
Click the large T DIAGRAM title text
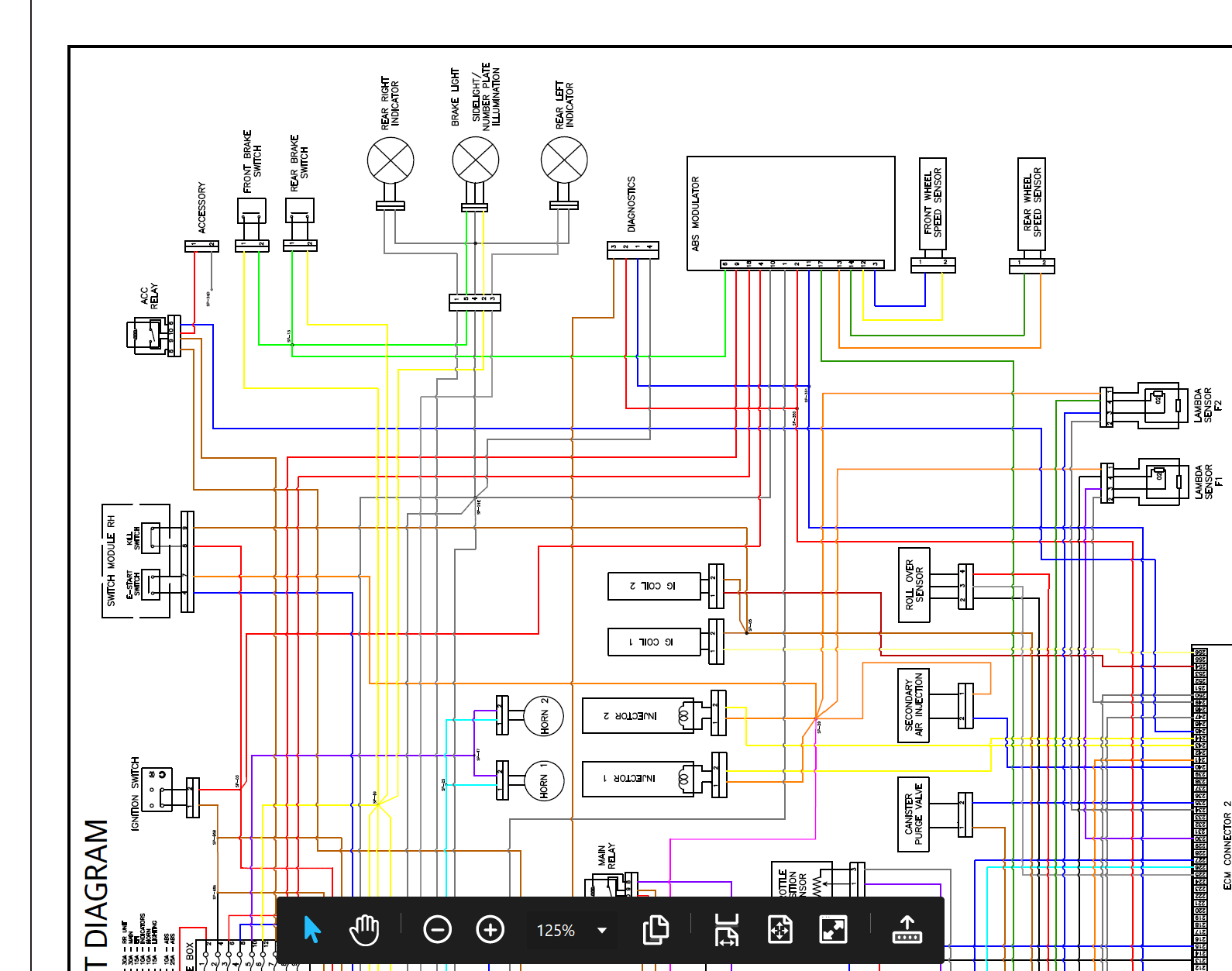point(97,895)
